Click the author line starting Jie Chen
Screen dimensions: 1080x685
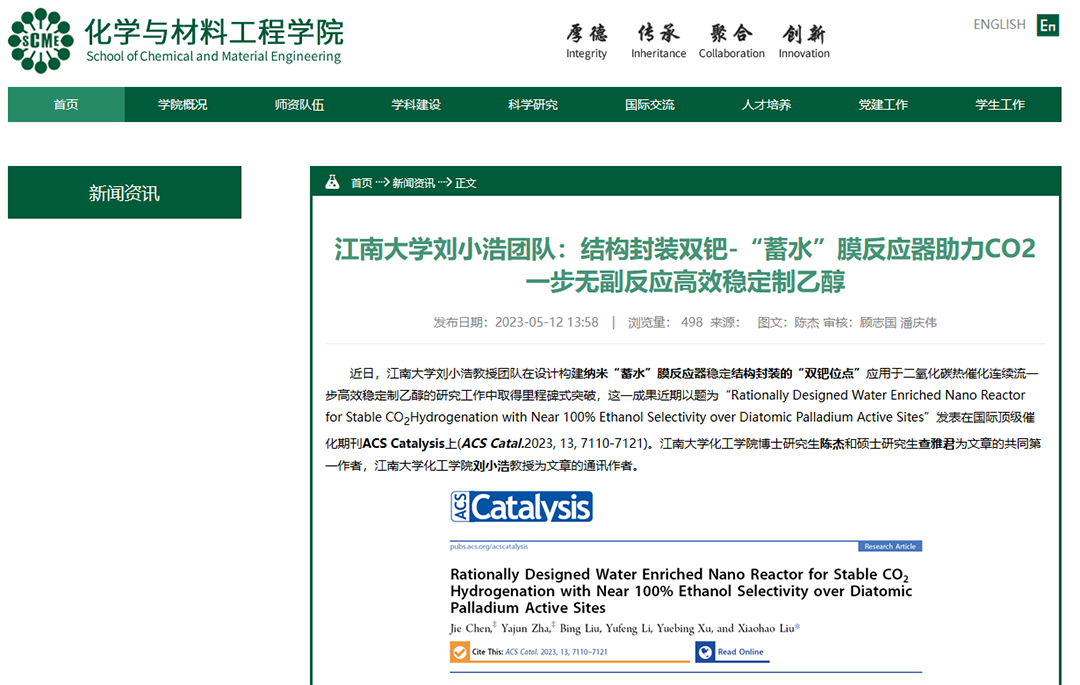click(x=625, y=628)
